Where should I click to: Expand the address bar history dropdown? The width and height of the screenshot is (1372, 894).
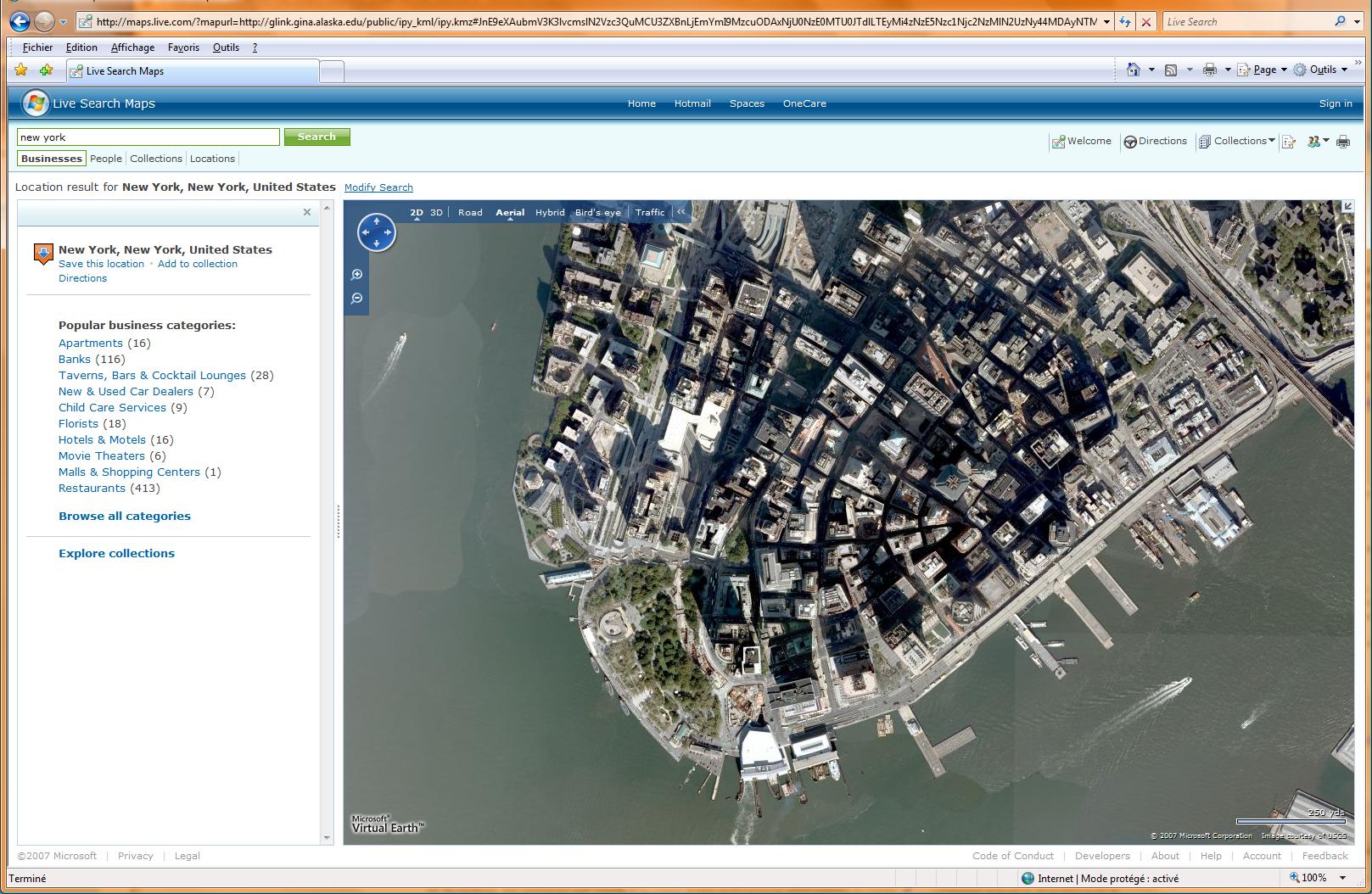click(1106, 22)
